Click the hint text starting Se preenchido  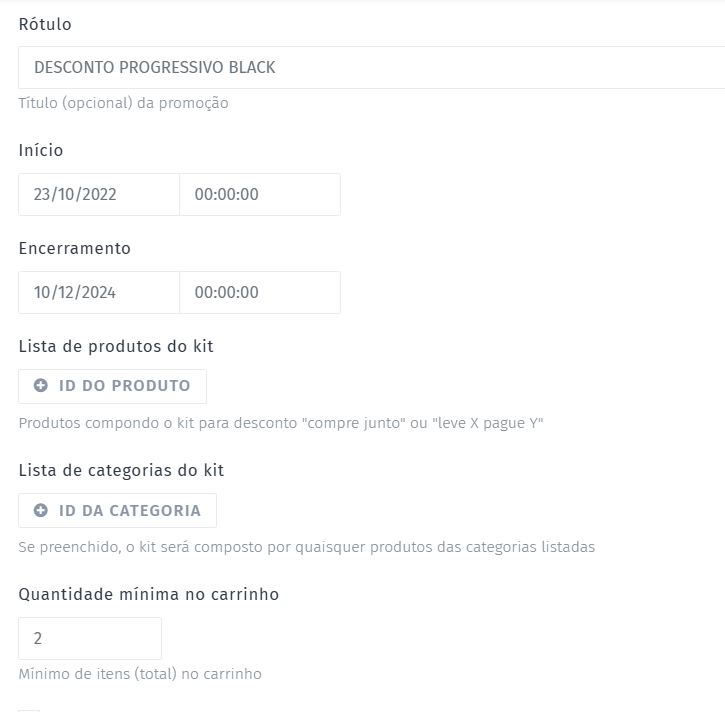307,547
